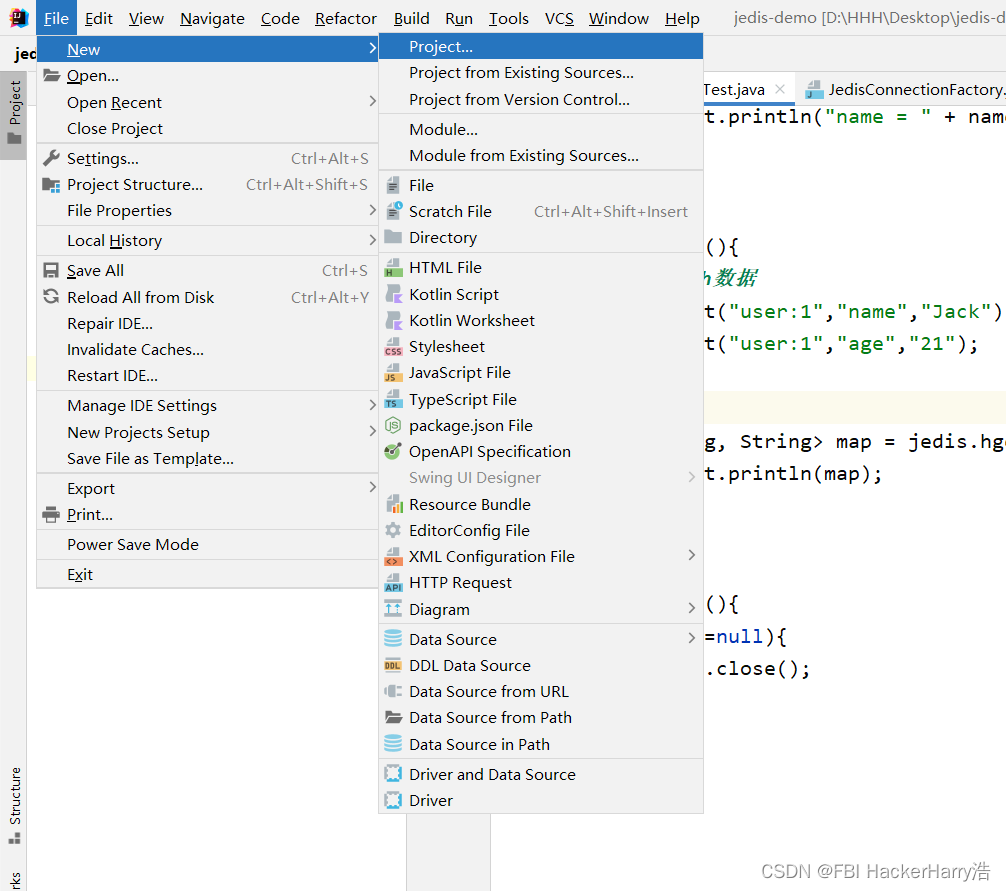The image size is (1006, 891).
Task: Click the Project Structure icon
Action: [x=51, y=185]
